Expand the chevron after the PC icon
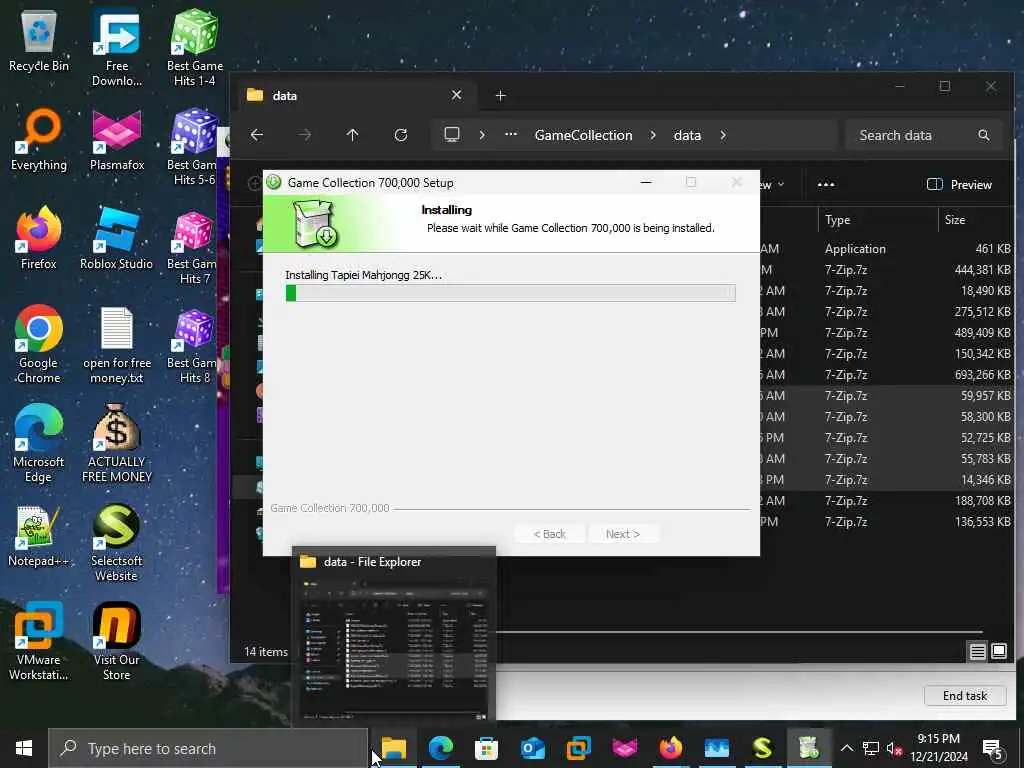1024x768 pixels. pyautogui.click(x=482, y=135)
